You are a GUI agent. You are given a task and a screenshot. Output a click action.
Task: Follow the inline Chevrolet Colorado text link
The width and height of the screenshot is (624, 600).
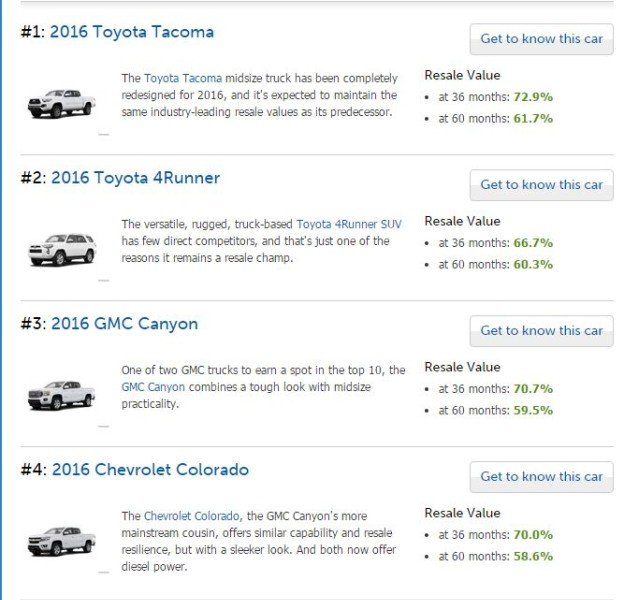pos(191,516)
